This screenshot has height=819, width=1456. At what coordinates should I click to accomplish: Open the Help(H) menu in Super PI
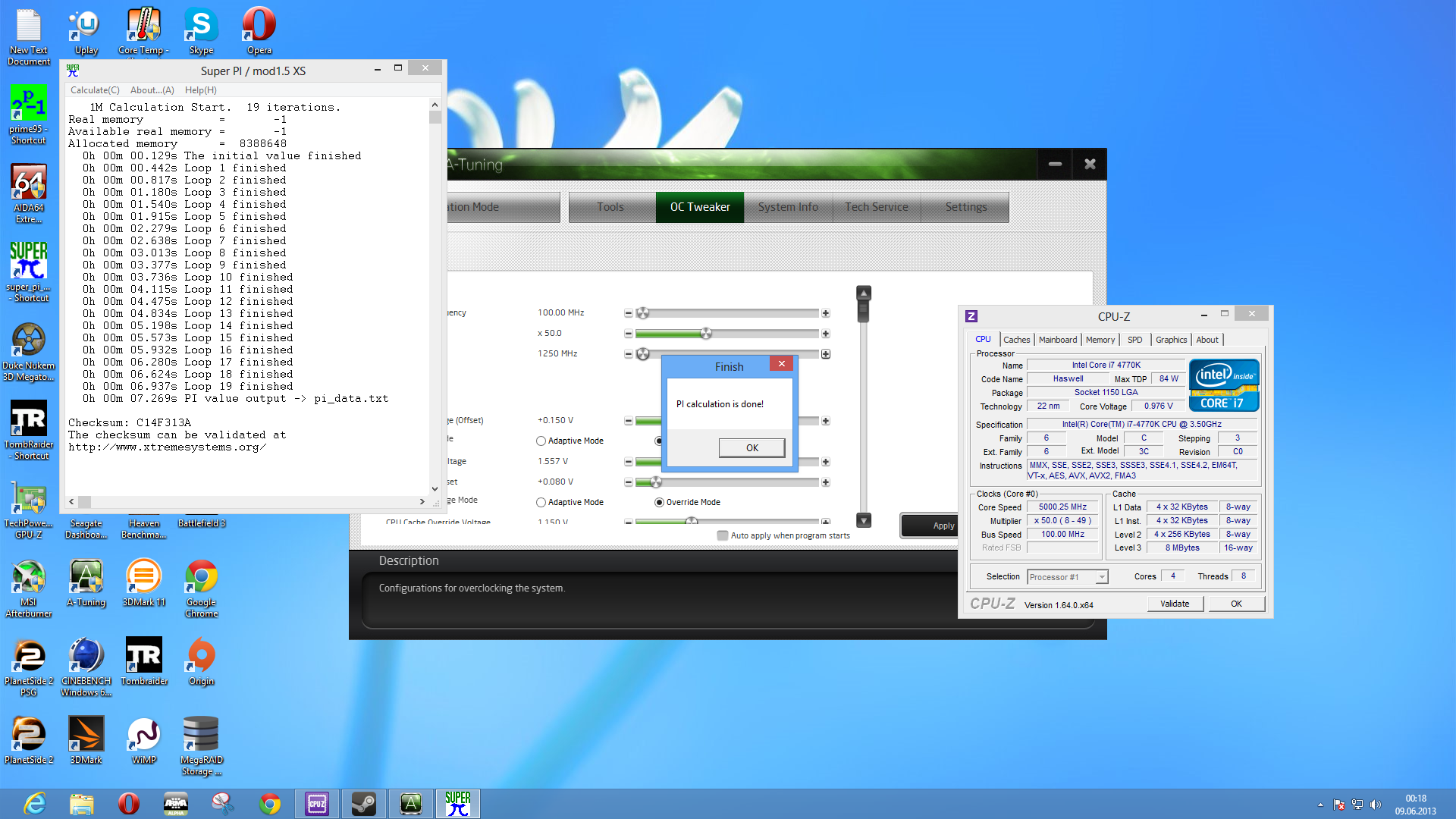pyautogui.click(x=200, y=90)
